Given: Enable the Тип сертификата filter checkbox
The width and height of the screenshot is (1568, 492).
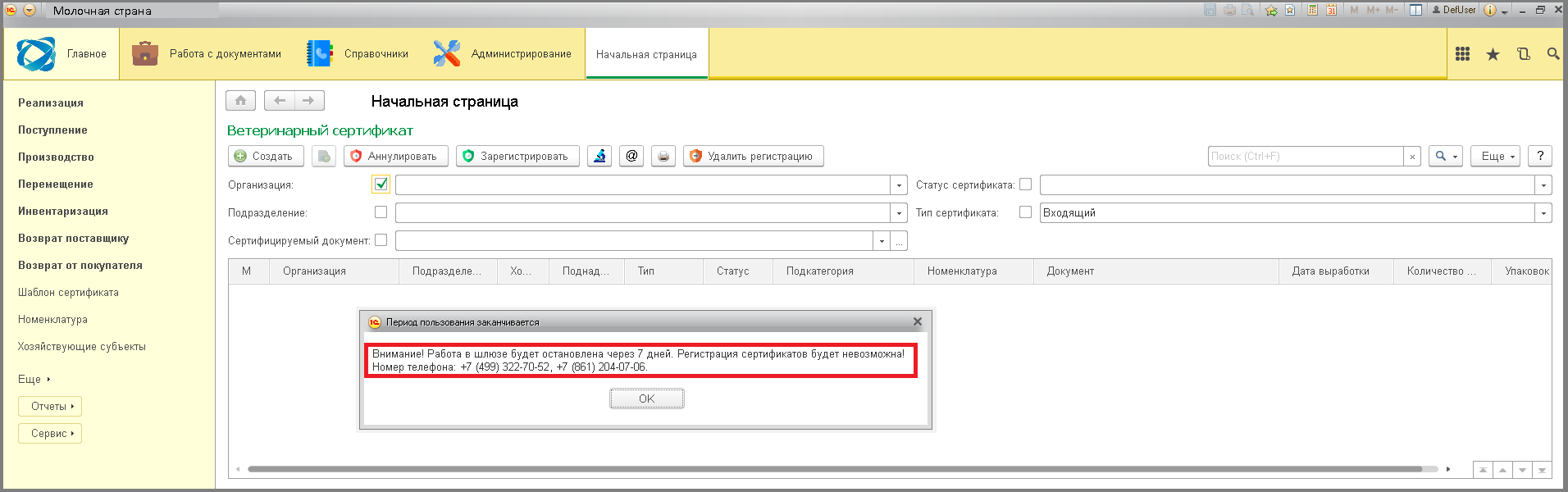Looking at the screenshot, I should tap(1025, 212).
